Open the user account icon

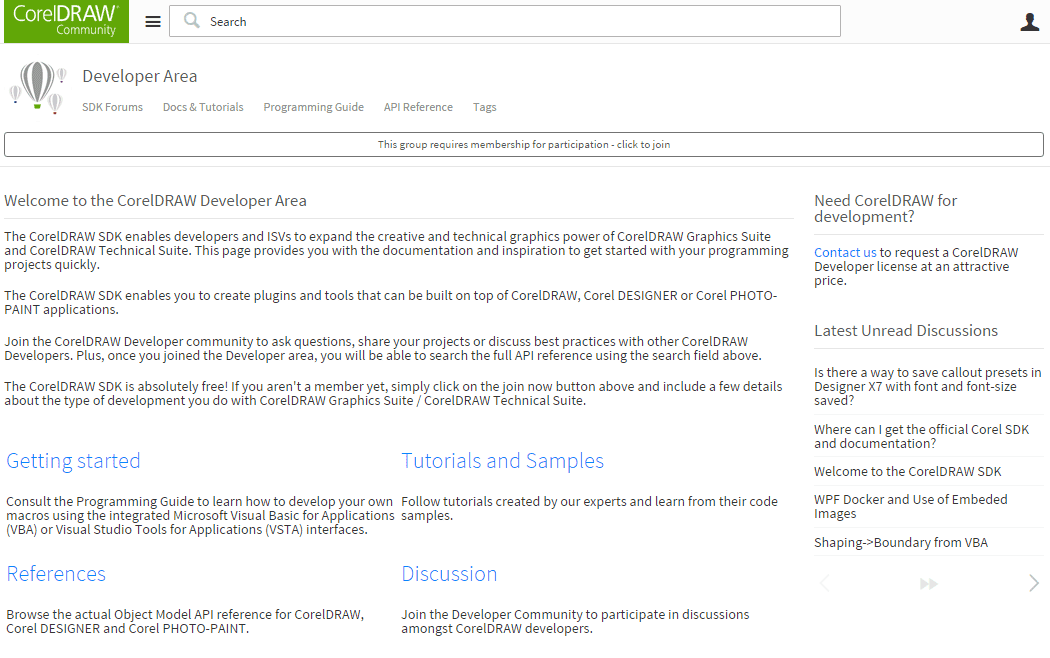click(1029, 21)
